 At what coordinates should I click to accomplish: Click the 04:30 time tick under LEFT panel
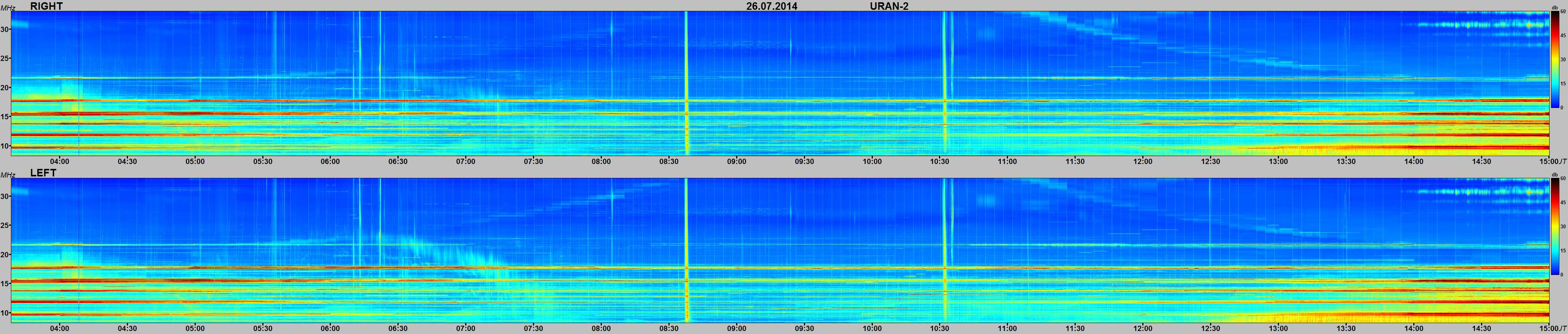(127, 328)
